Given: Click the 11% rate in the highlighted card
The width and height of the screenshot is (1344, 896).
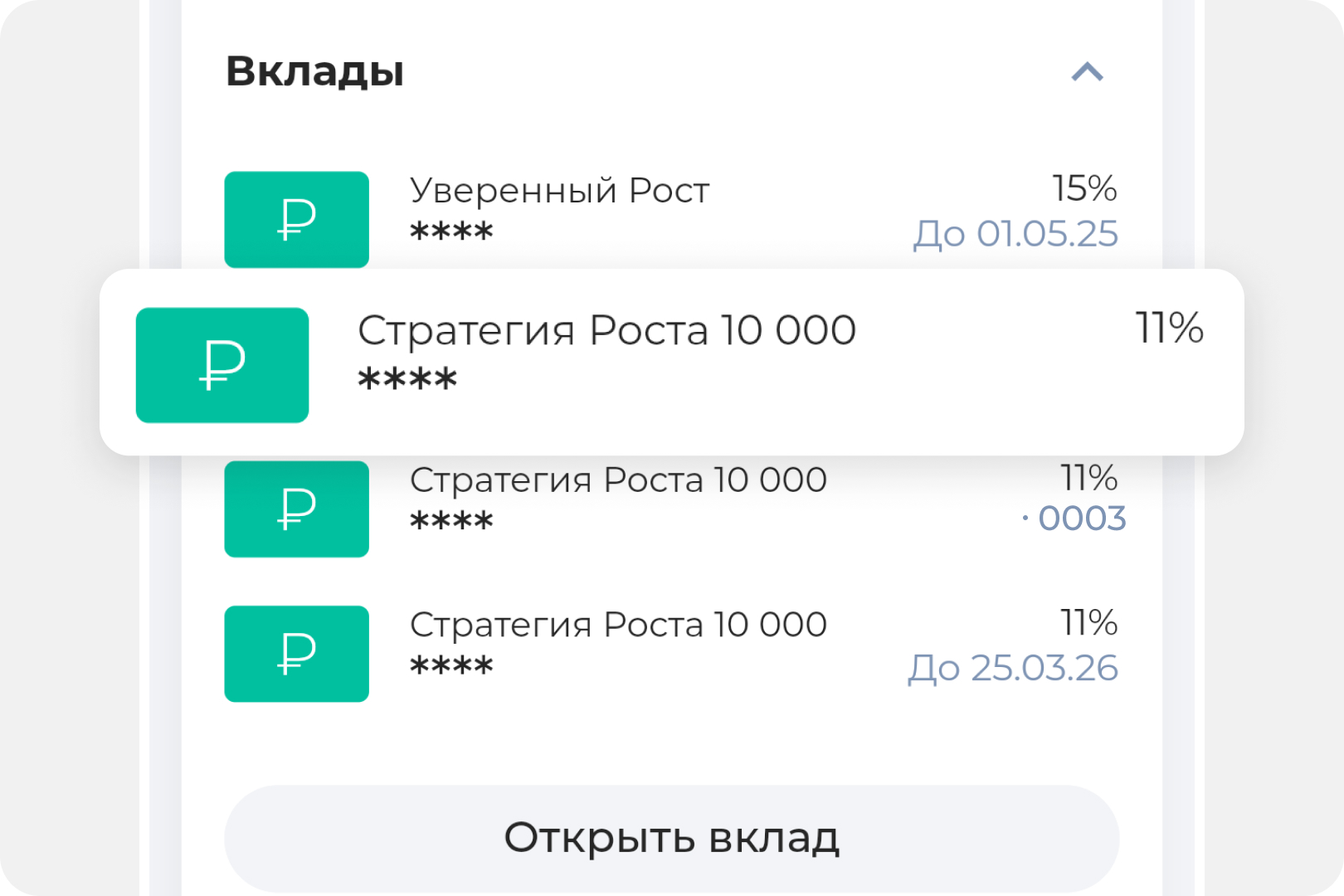Looking at the screenshot, I should click(x=1169, y=328).
